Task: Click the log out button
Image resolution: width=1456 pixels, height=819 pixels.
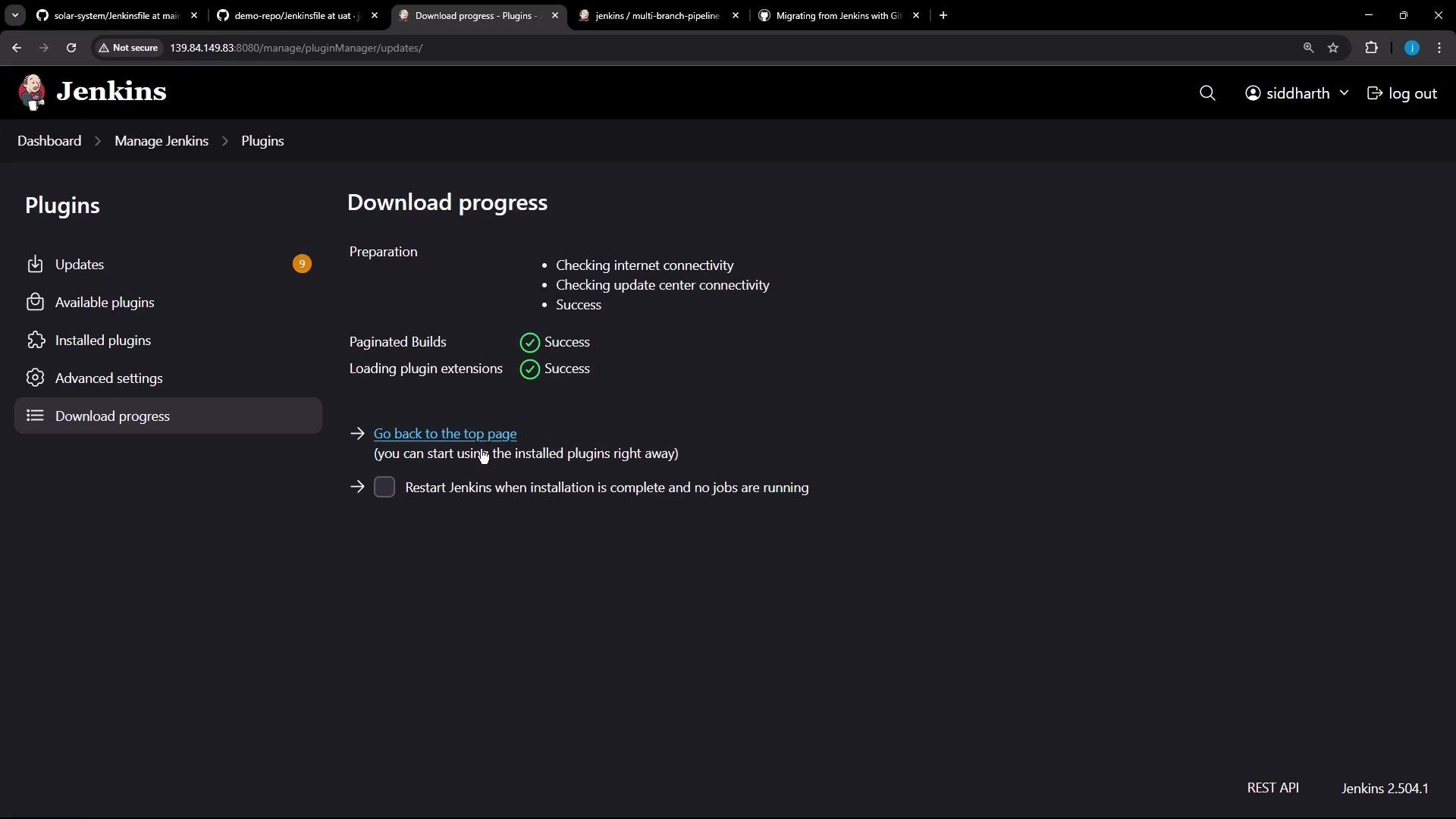Action: coord(1402,93)
